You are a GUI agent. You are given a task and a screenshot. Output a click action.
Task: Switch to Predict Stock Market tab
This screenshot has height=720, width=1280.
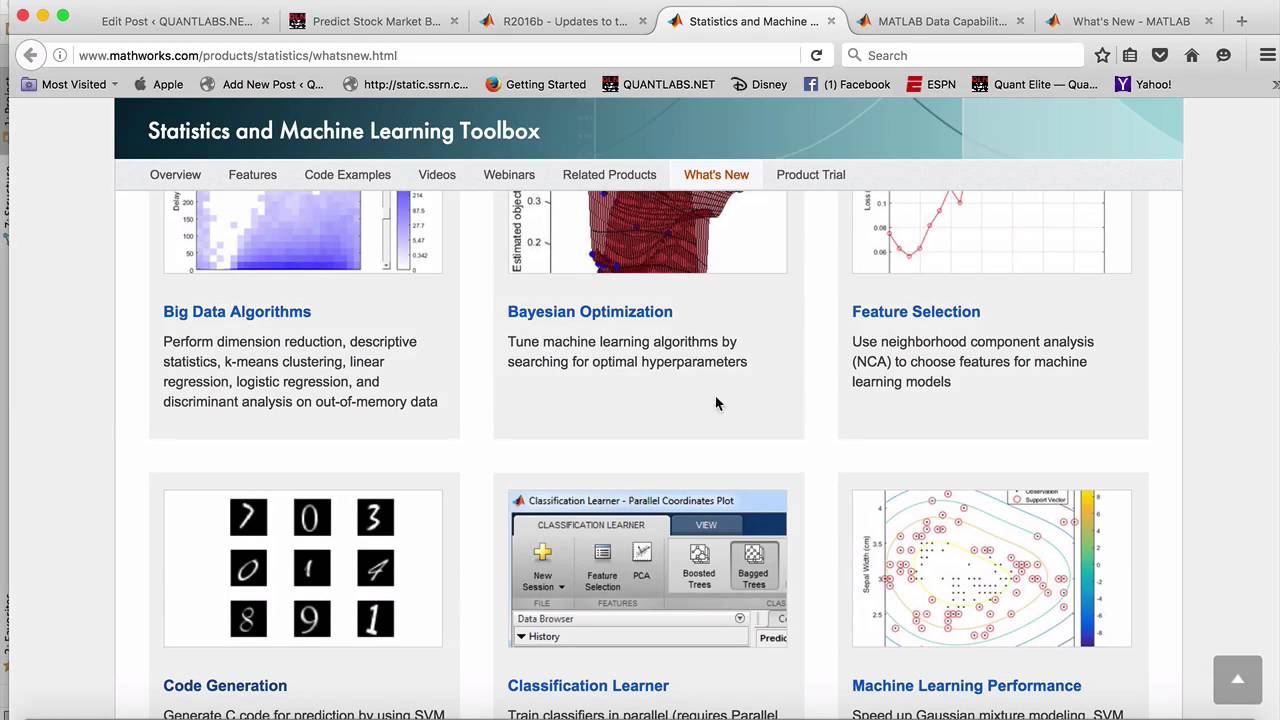click(x=365, y=21)
